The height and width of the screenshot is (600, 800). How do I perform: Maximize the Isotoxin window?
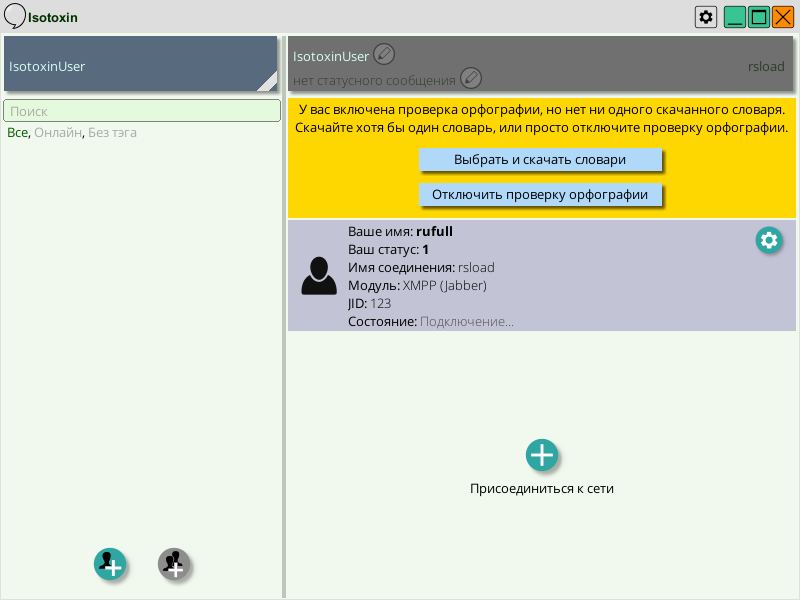point(759,17)
